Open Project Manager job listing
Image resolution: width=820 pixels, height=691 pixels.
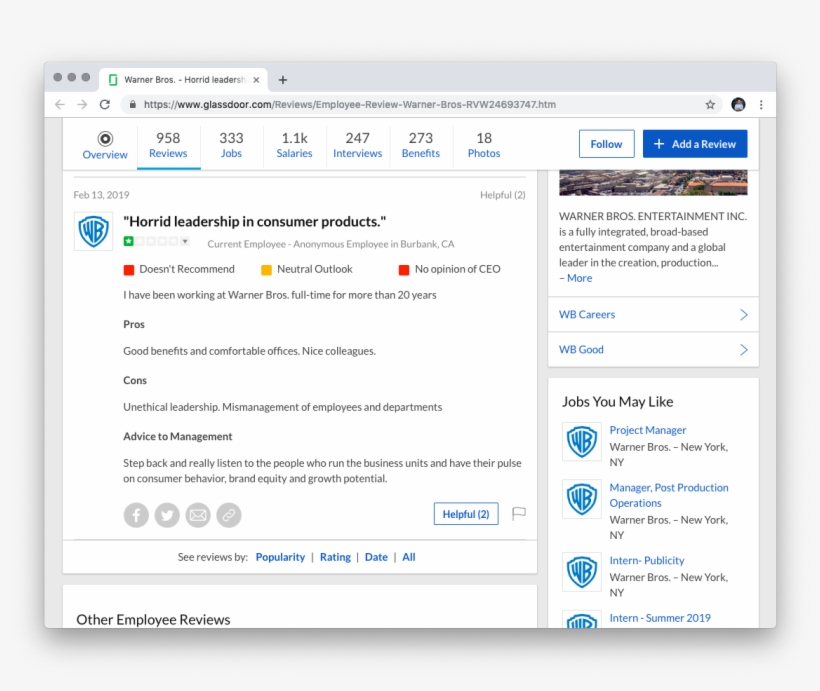tap(648, 430)
